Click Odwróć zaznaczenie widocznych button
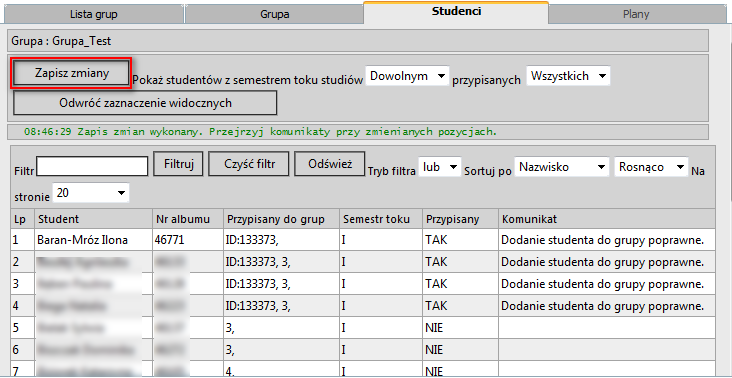 point(145,103)
